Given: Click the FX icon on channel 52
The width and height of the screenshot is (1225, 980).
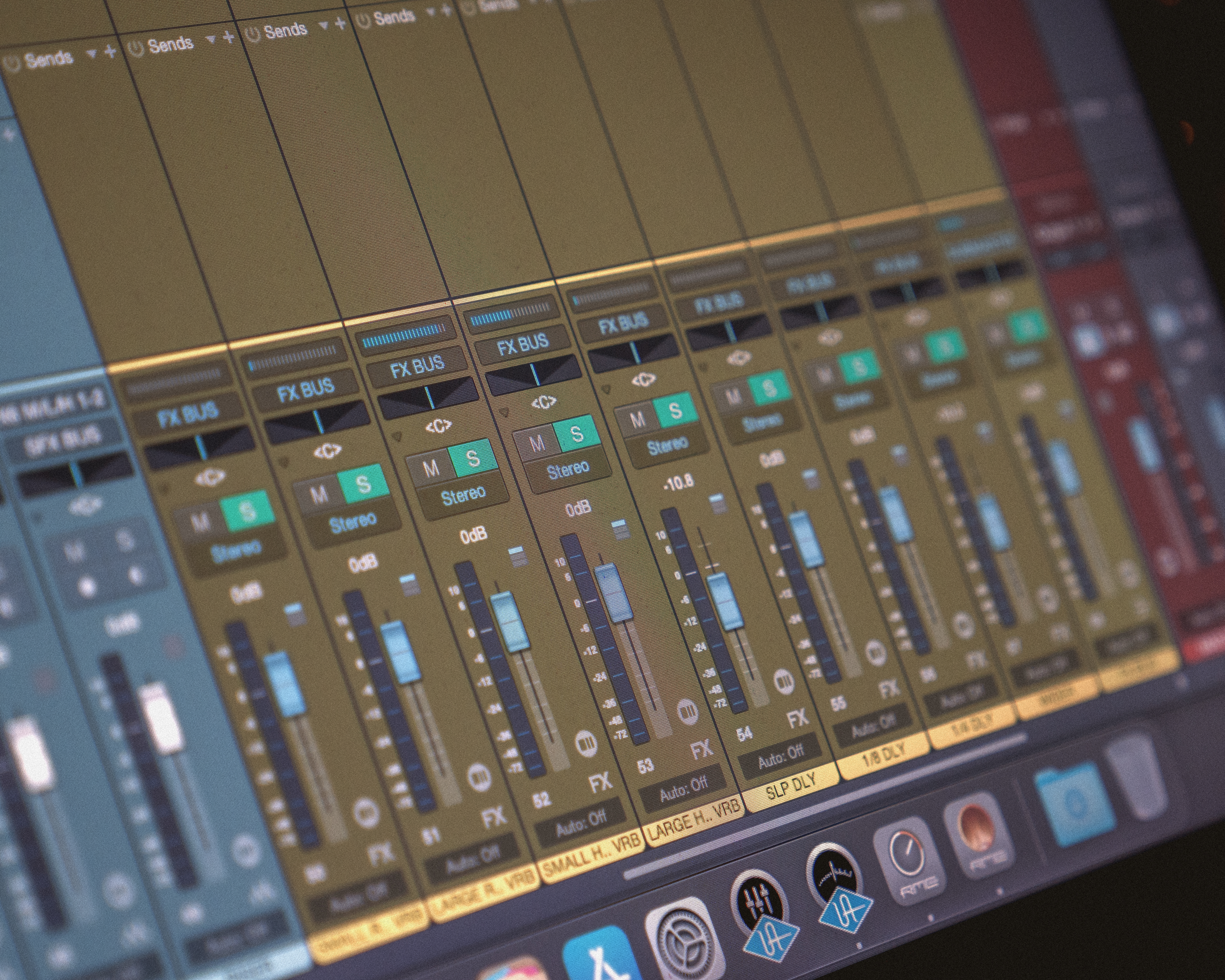Looking at the screenshot, I should tap(601, 783).
